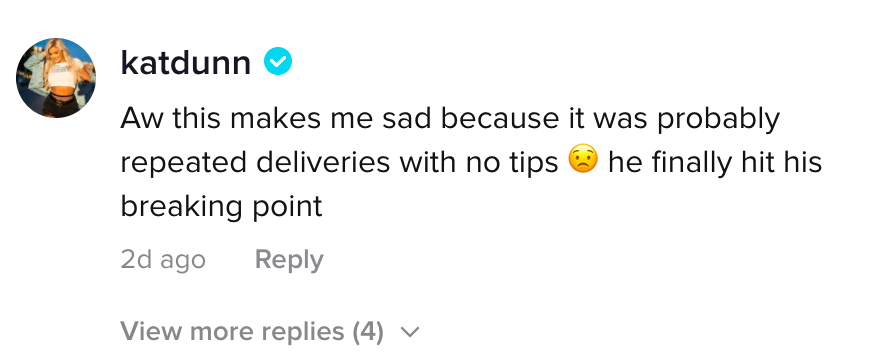Click 'repeated deliveries with no tips' text
The width and height of the screenshot is (877, 361).
tap(340, 162)
